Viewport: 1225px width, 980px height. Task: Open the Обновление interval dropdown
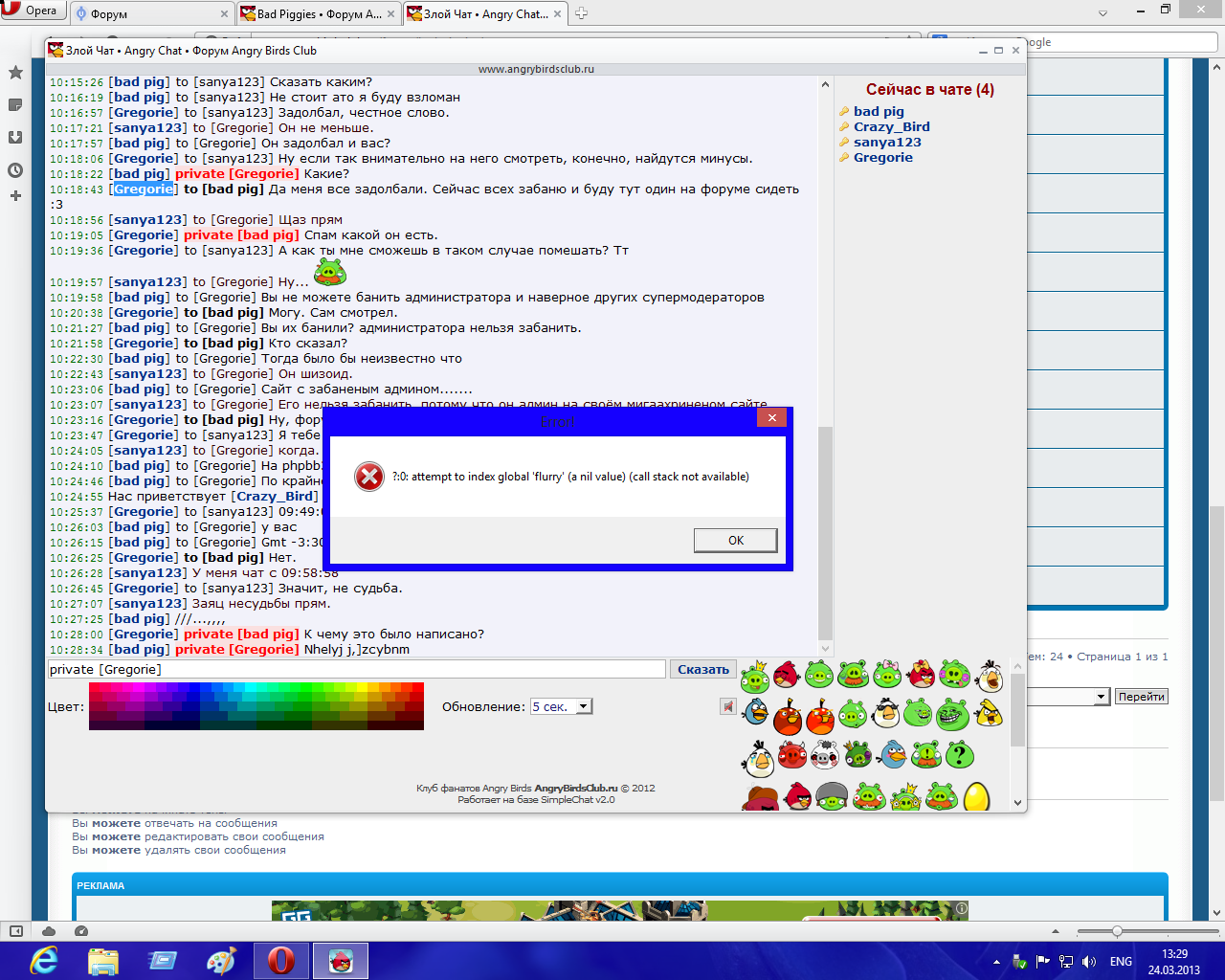tap(562, 706)
